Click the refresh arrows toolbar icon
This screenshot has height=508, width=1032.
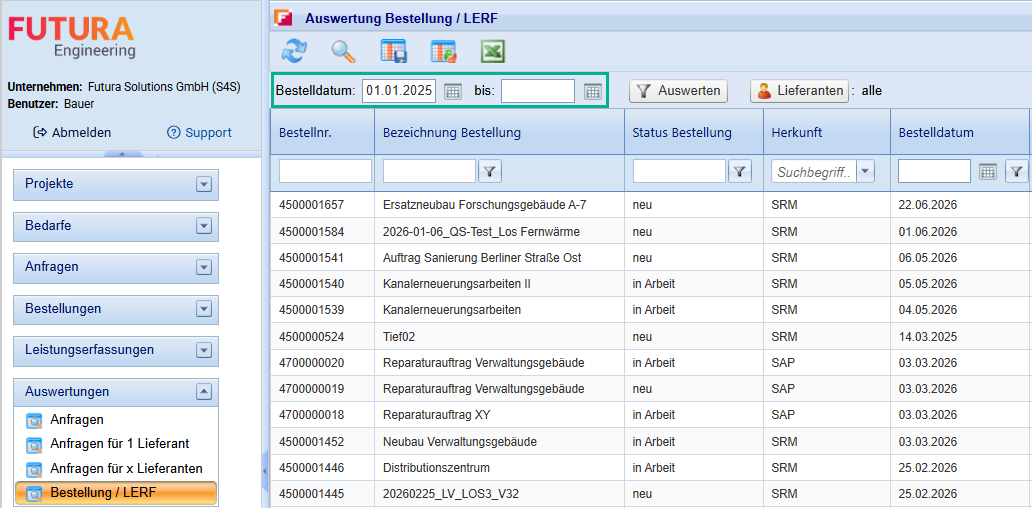tap(294, 51)
